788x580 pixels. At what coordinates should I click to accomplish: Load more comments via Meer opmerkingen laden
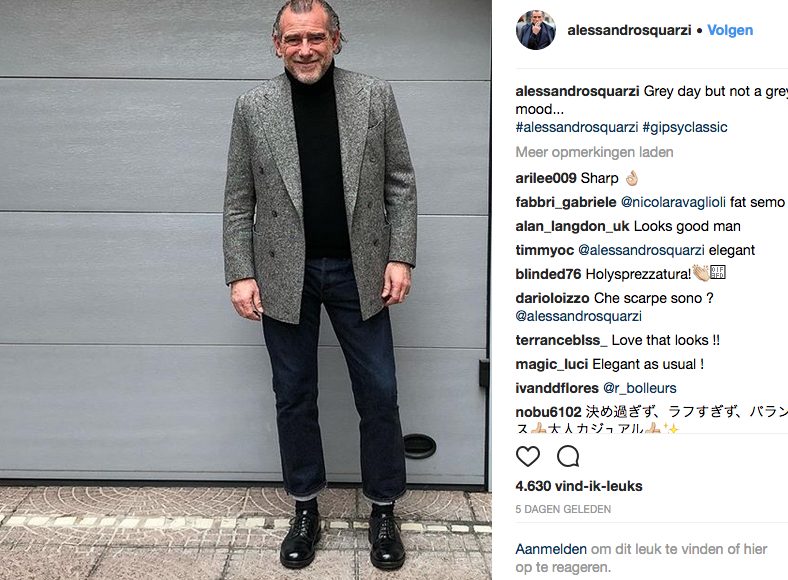[x=595, y=152]
